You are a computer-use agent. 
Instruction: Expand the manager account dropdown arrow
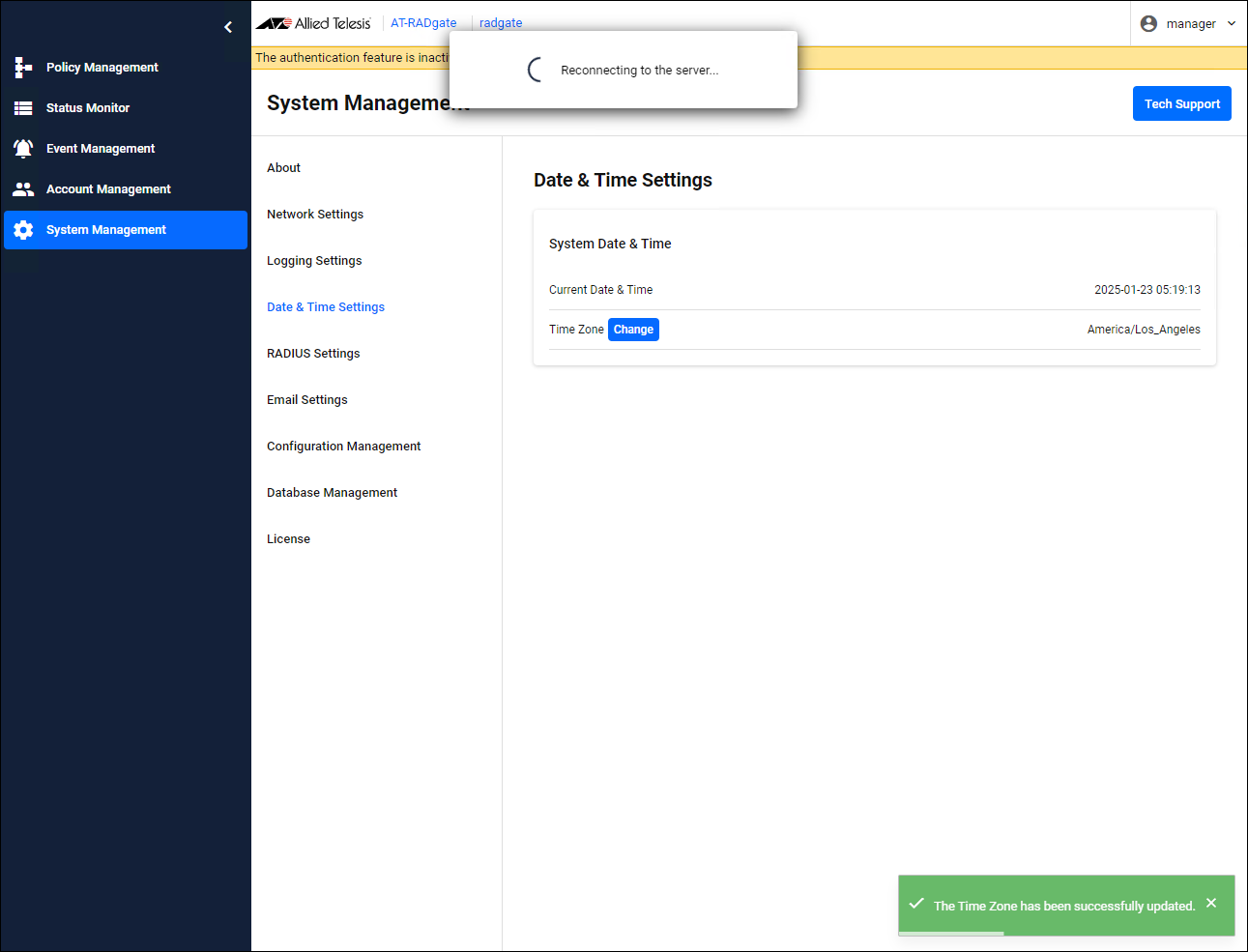click(x=1232, y=24)
